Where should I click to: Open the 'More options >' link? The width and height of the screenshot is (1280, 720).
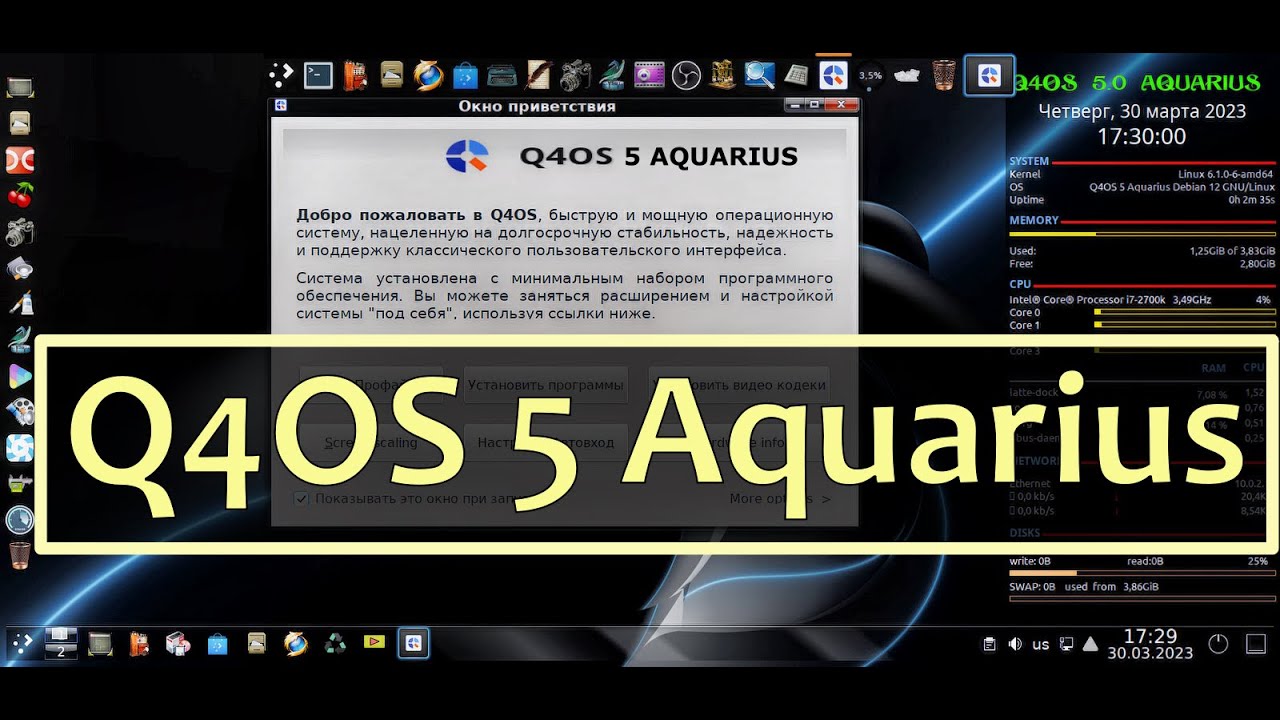(x=780, y=498)
